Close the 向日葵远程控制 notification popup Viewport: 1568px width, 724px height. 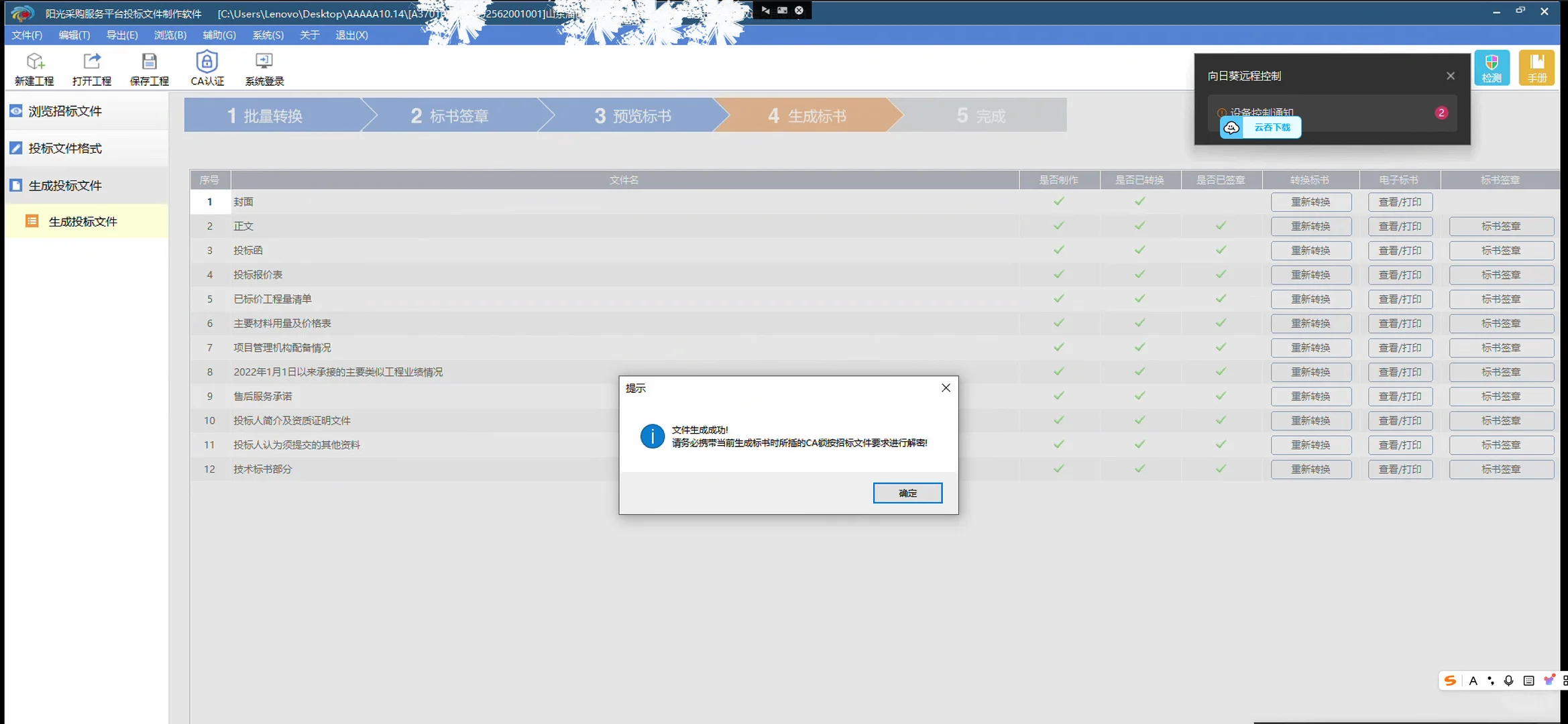pos(1451,76)
